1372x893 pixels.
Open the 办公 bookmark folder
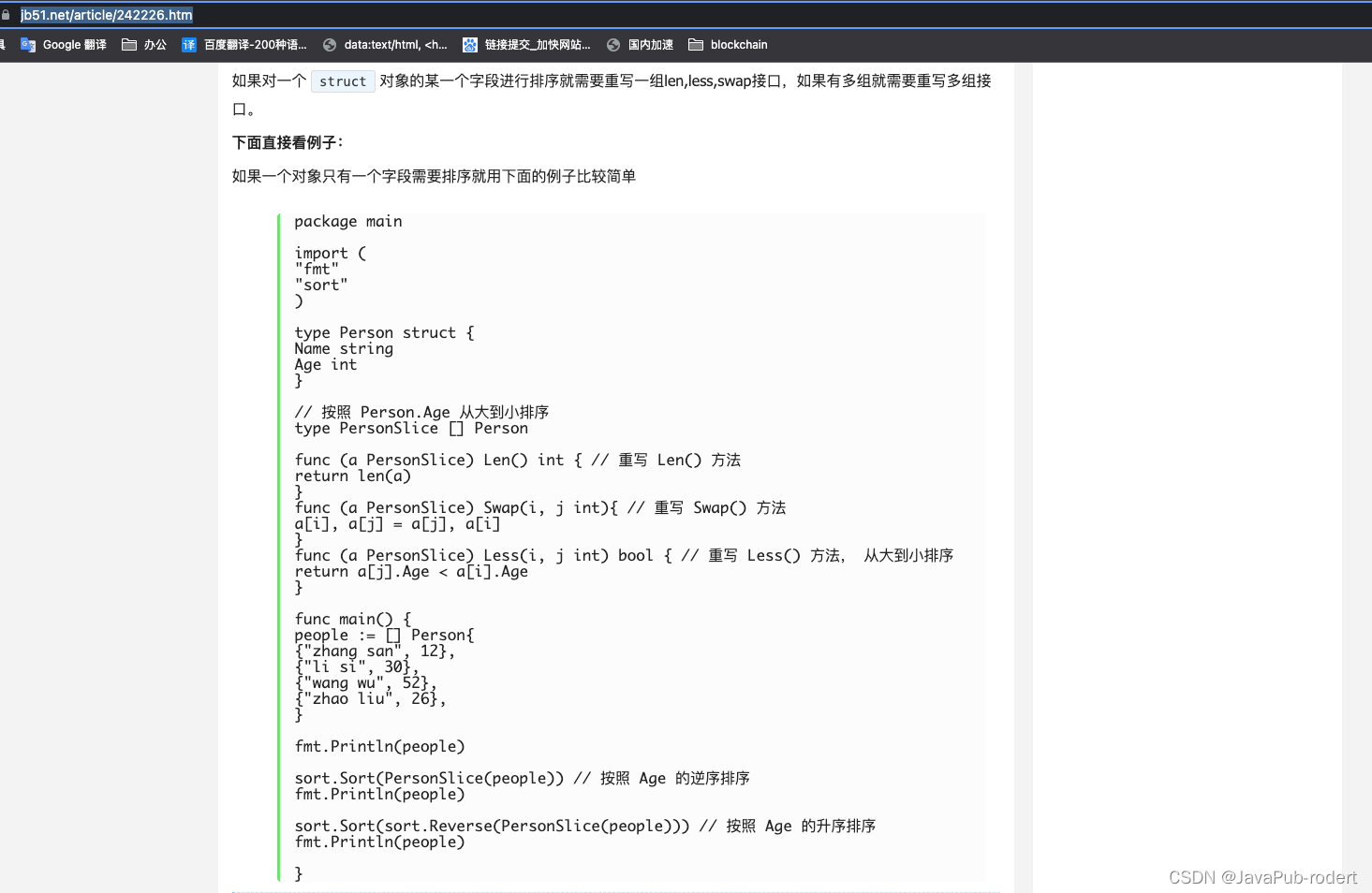[x=144, y=45]
